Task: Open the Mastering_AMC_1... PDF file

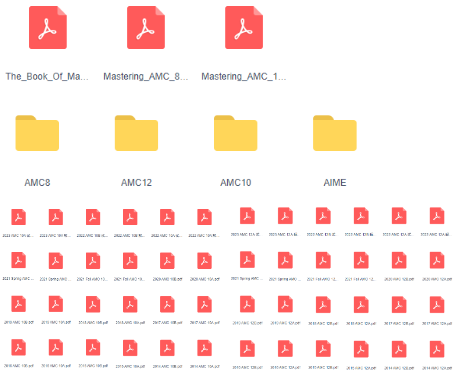Action: tap(244, 28)
